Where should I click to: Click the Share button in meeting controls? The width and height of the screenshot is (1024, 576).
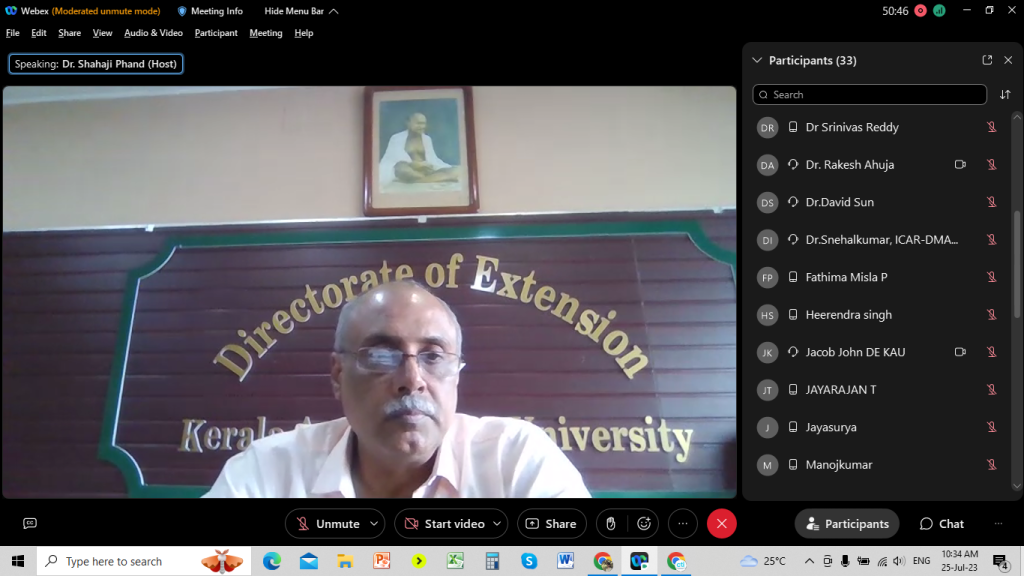[x=552, y=524]
